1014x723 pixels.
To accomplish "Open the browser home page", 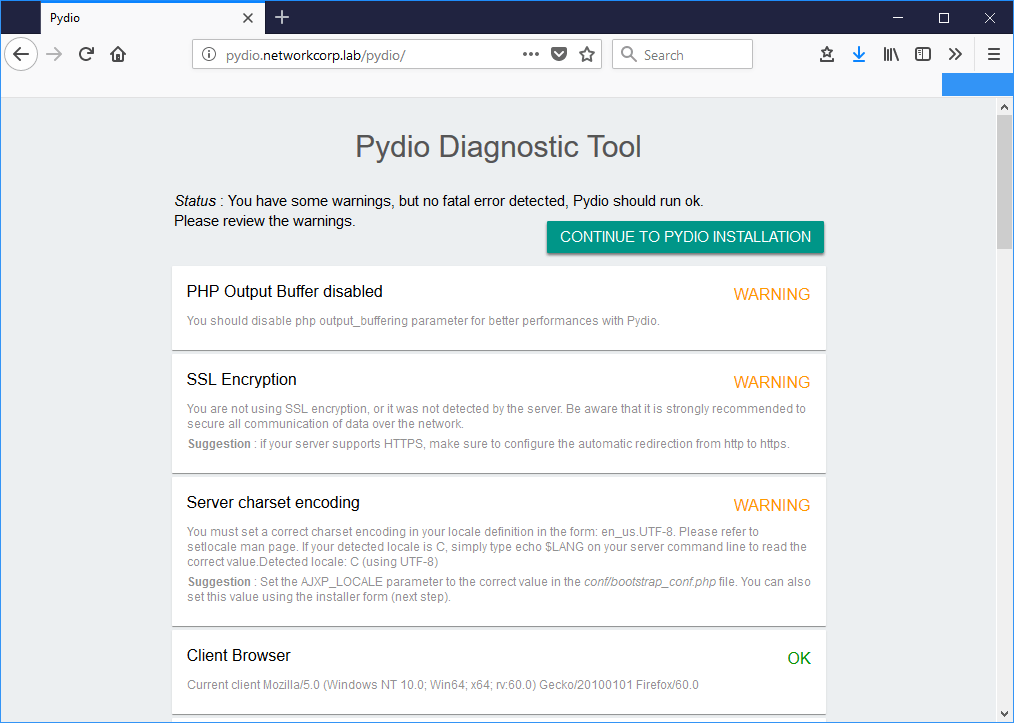I will click(118, 54).
